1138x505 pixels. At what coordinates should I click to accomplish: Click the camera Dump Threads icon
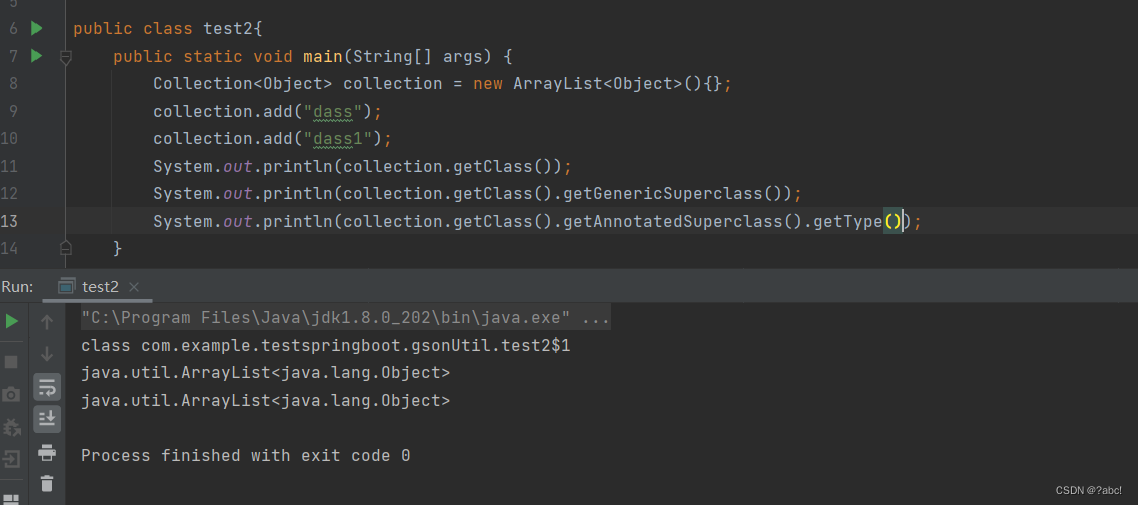[12, 394]
